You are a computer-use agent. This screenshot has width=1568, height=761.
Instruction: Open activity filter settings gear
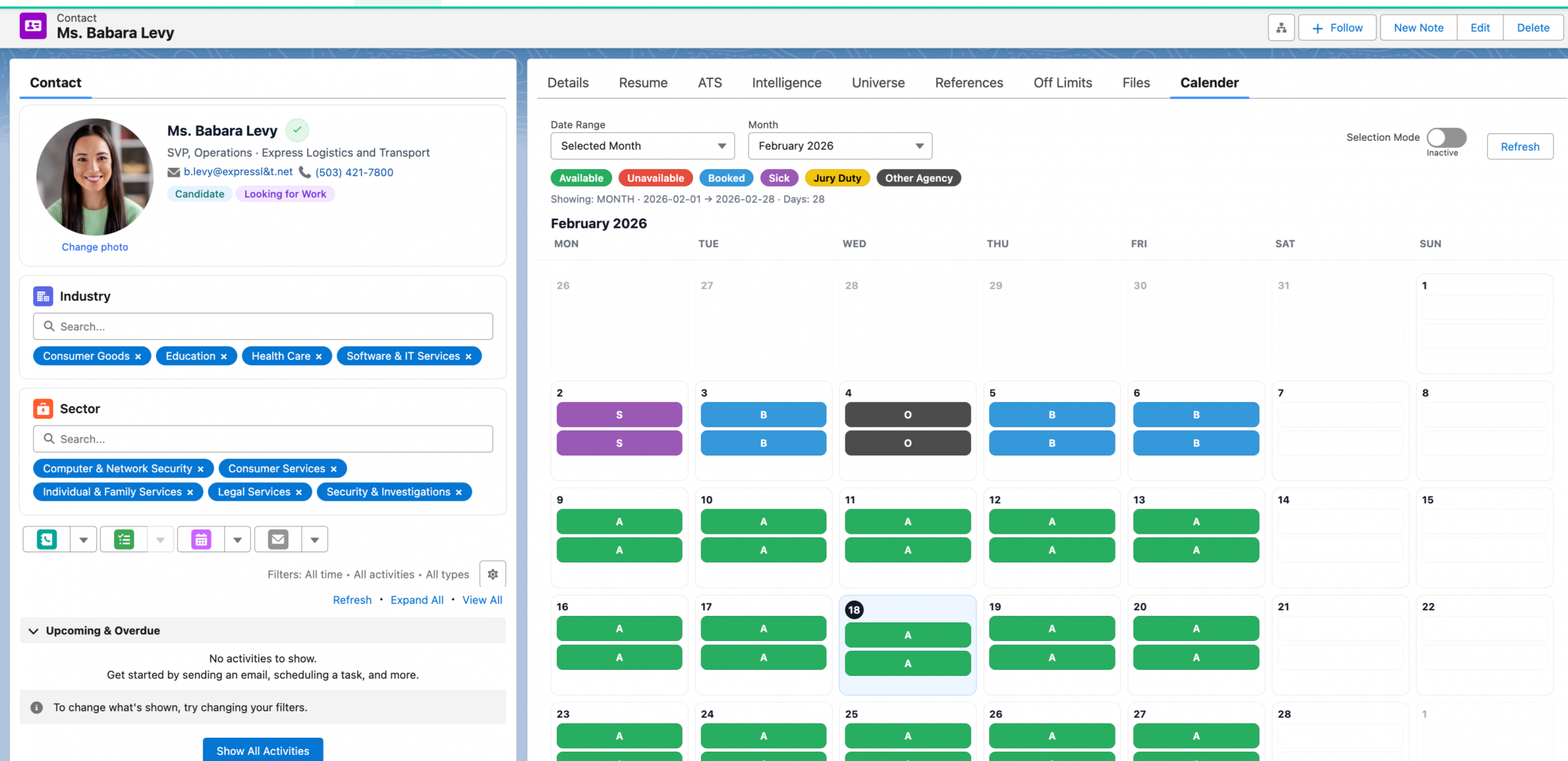click(x=492, y=574)
